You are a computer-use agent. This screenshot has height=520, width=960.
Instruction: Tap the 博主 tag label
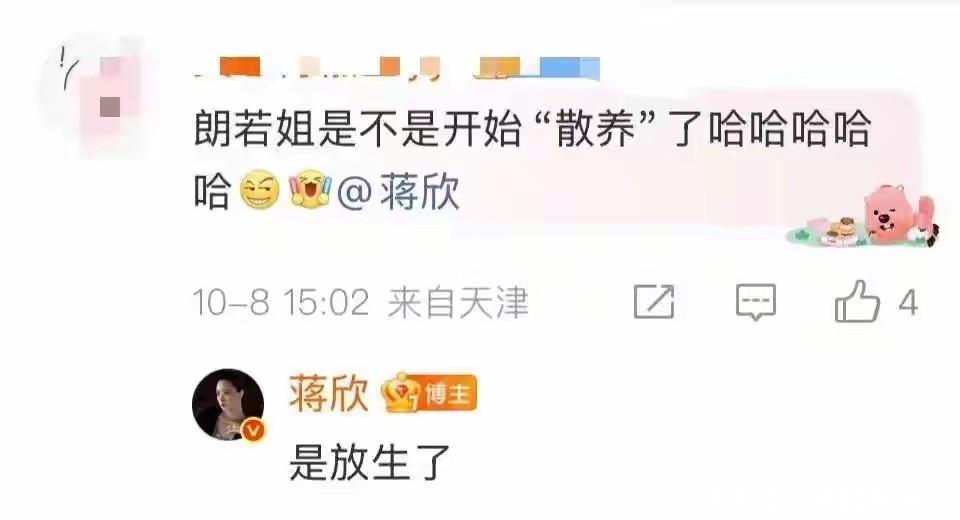448,393
